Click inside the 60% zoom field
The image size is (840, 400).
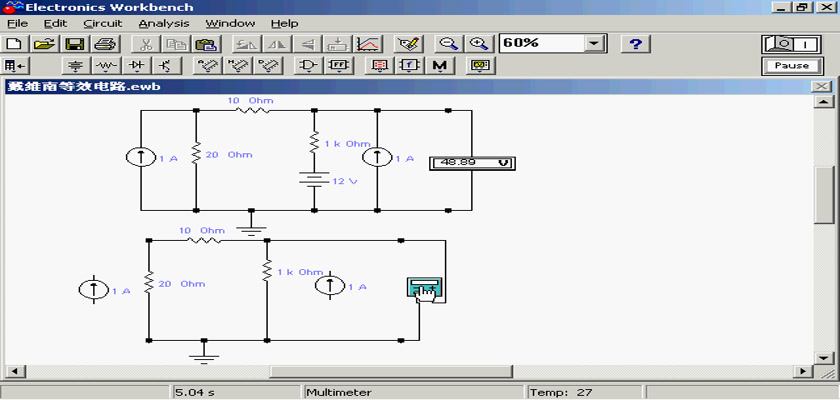542,44
